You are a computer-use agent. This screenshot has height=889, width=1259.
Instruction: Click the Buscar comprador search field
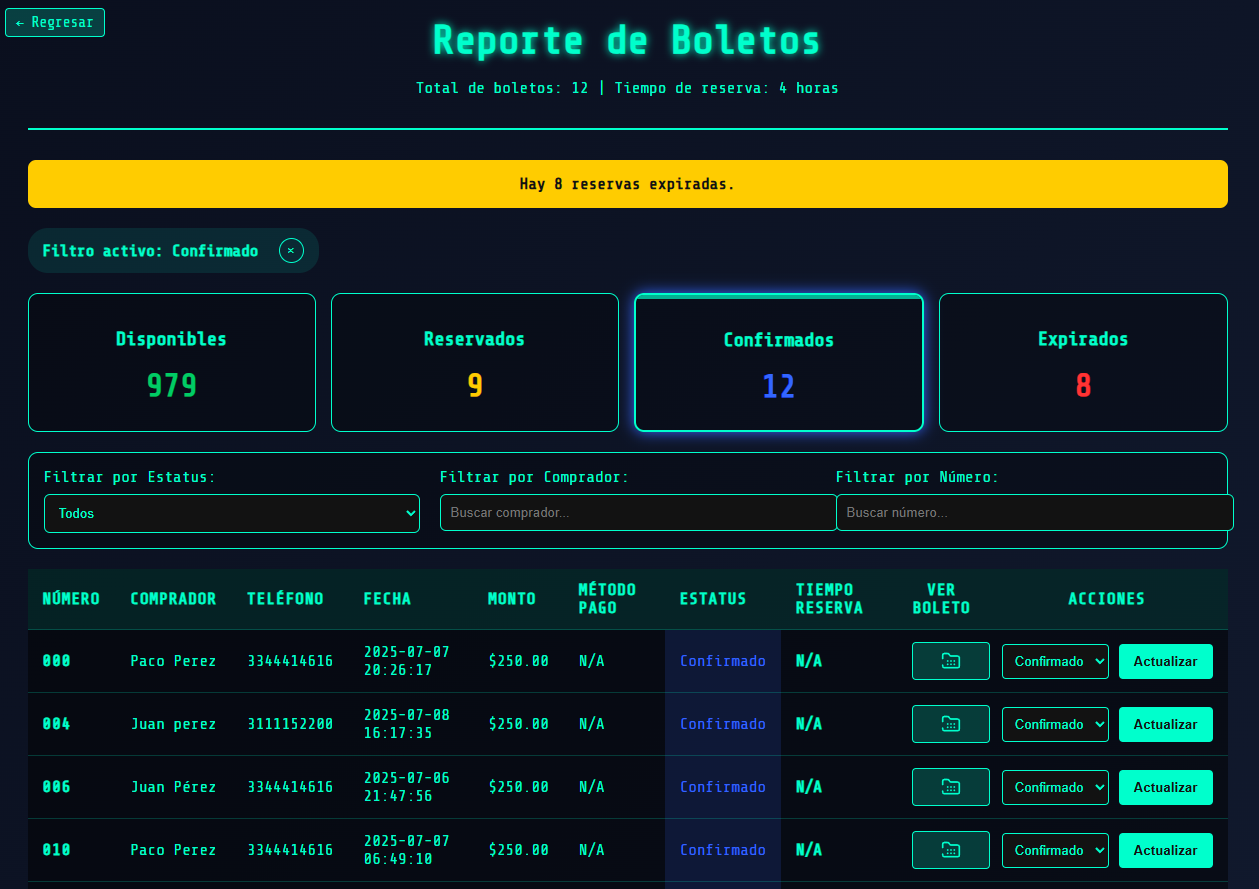[x=638, y=513]
